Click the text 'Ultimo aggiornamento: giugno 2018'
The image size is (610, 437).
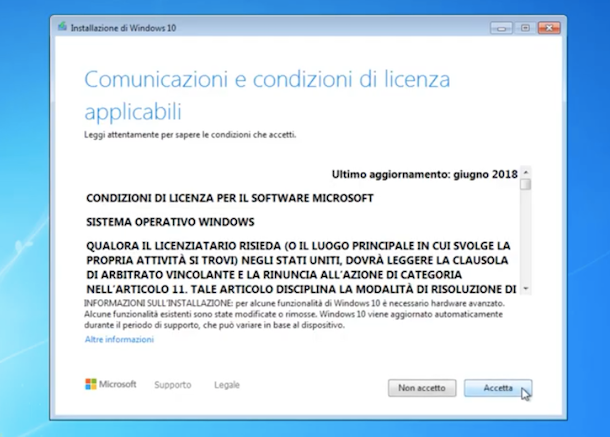pyautogui.click(x=424, y=174)
